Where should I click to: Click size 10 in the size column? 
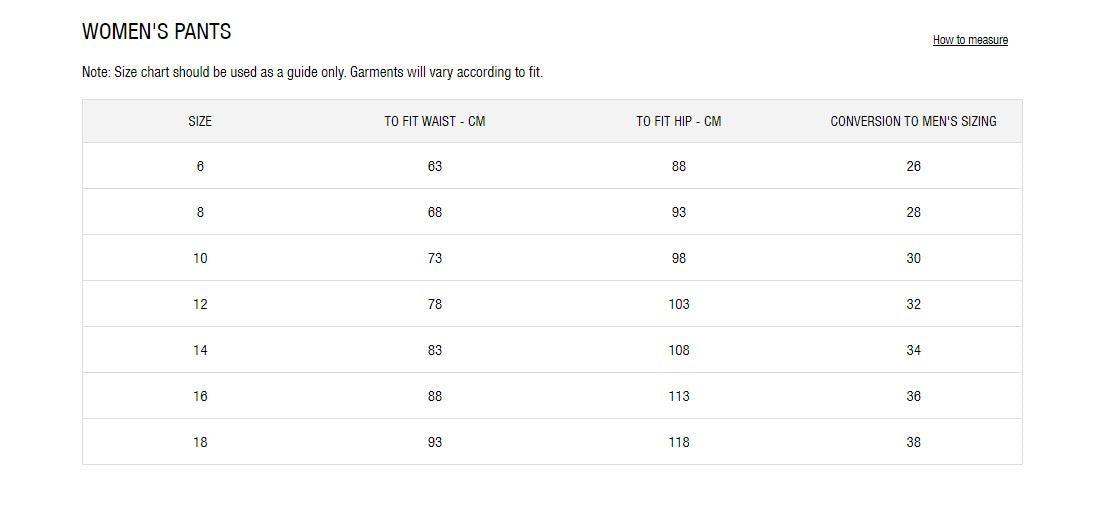200,258
